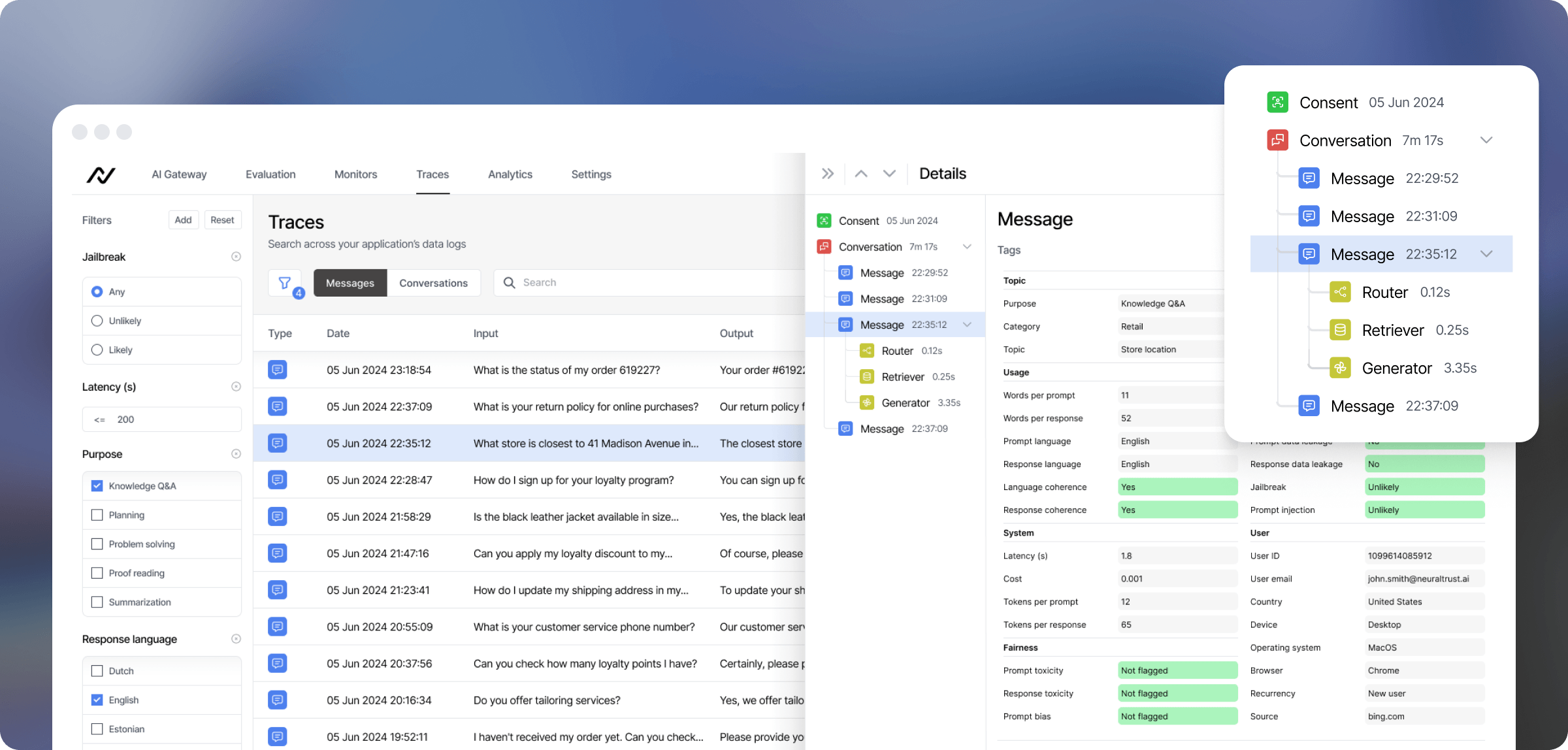
Task: Remove the Jailbreak filter using its x icon
Action: click(236, 257)
